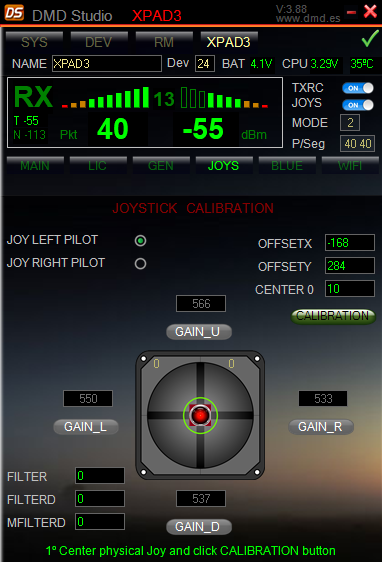Click the GAIN_R button

321,427
